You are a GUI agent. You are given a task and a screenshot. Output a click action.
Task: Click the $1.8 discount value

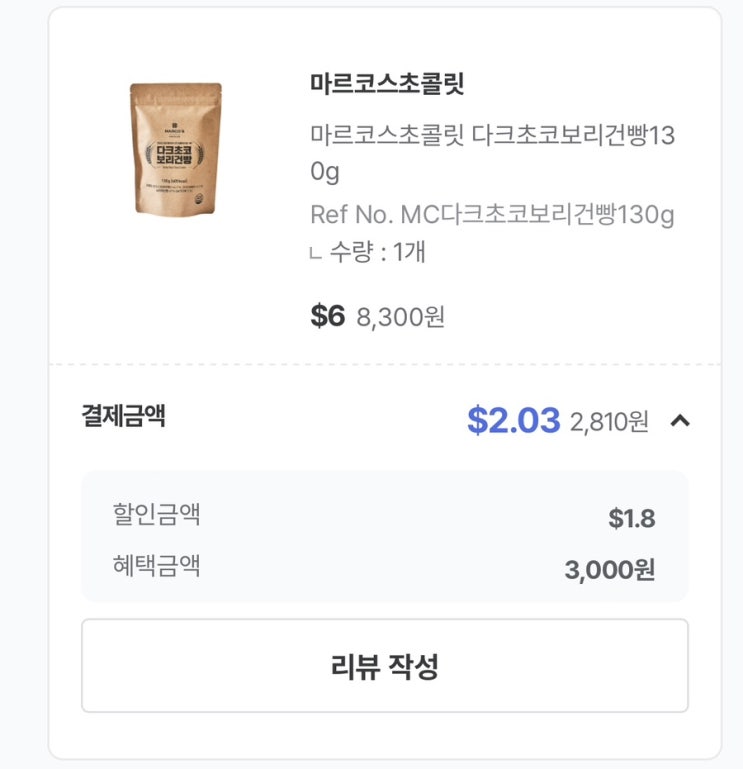(x=632, y=518)
